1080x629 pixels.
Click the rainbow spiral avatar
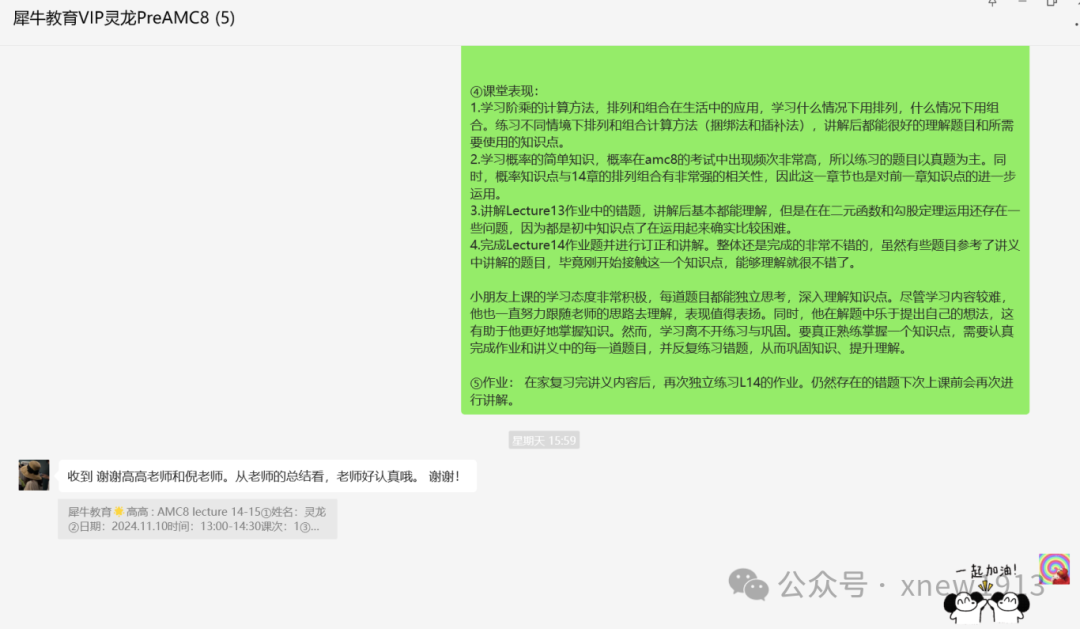coord(1054,569)
